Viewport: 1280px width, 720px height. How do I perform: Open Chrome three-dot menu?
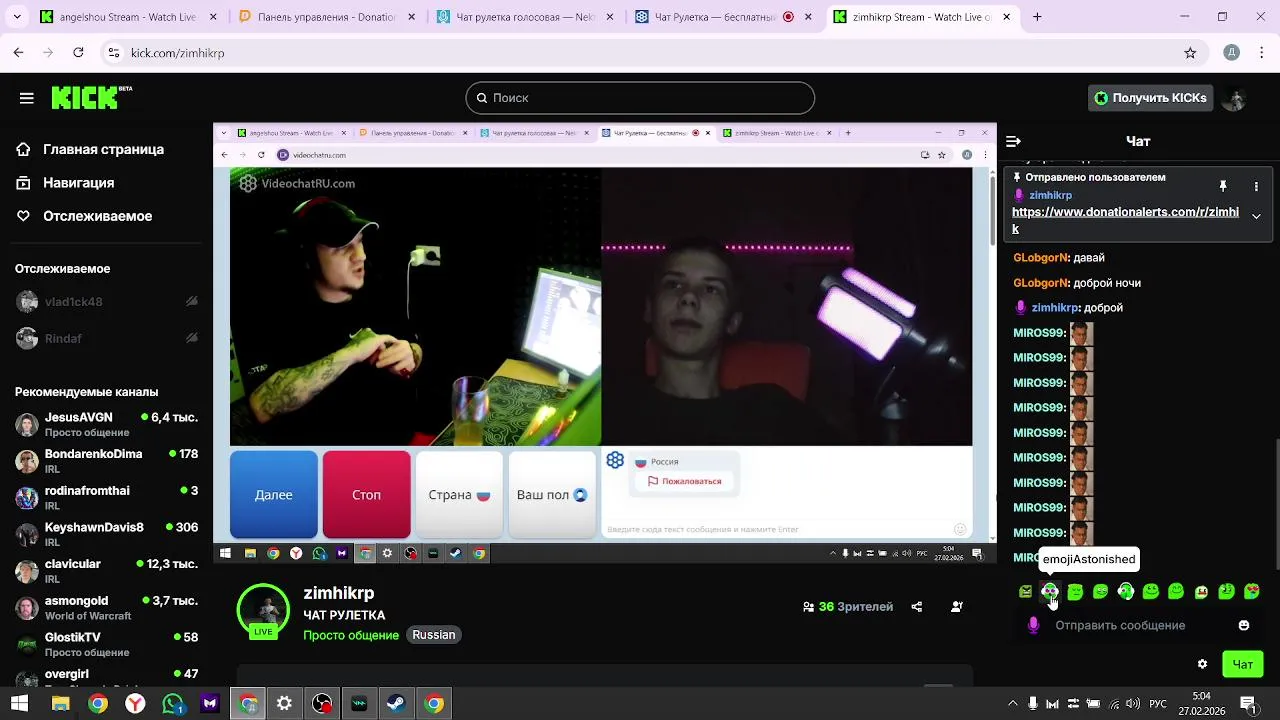pos(1261,53)
